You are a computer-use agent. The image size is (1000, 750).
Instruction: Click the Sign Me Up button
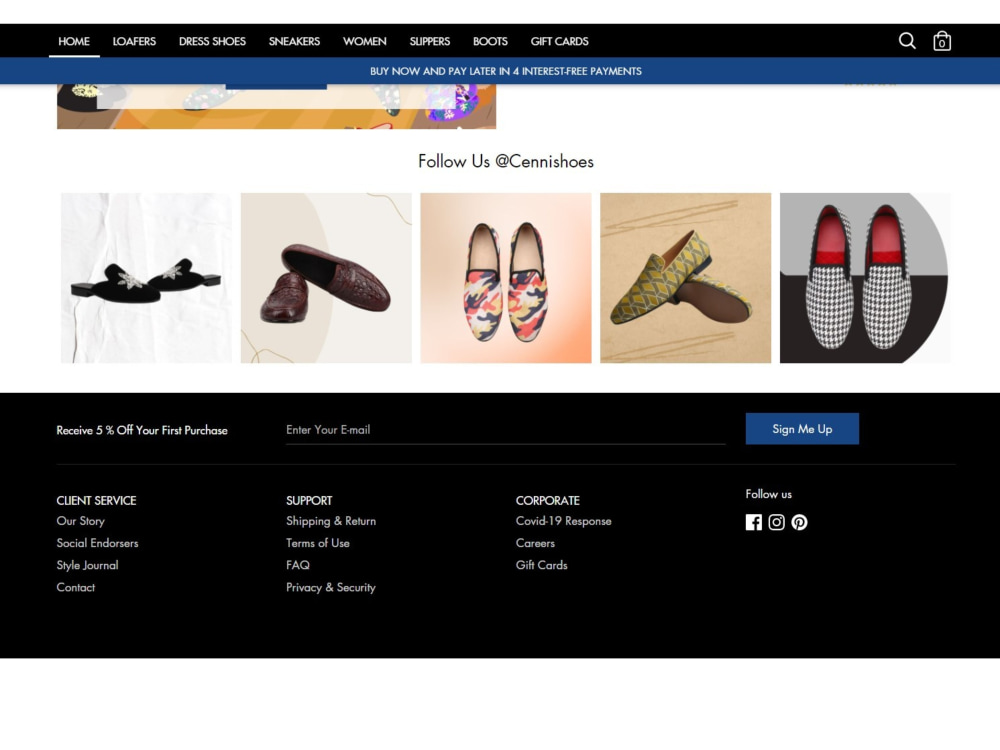tap(802, 429)
